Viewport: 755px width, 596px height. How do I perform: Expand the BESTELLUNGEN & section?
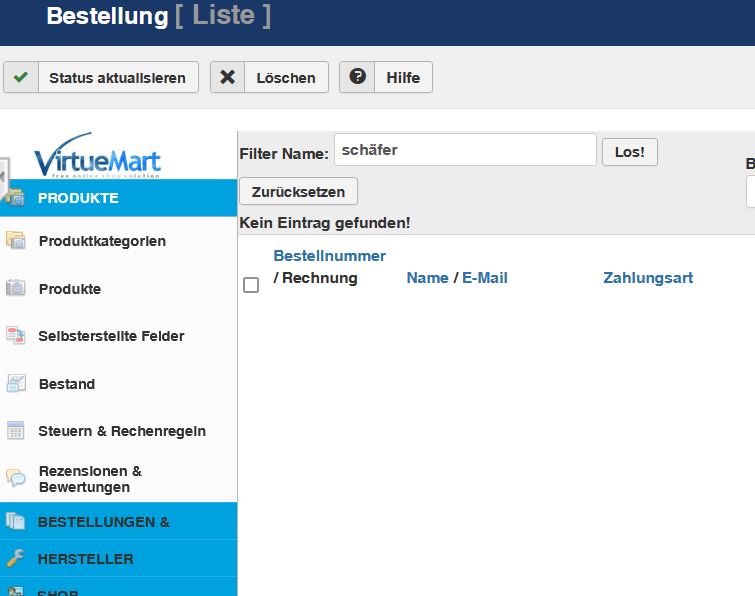103,521
